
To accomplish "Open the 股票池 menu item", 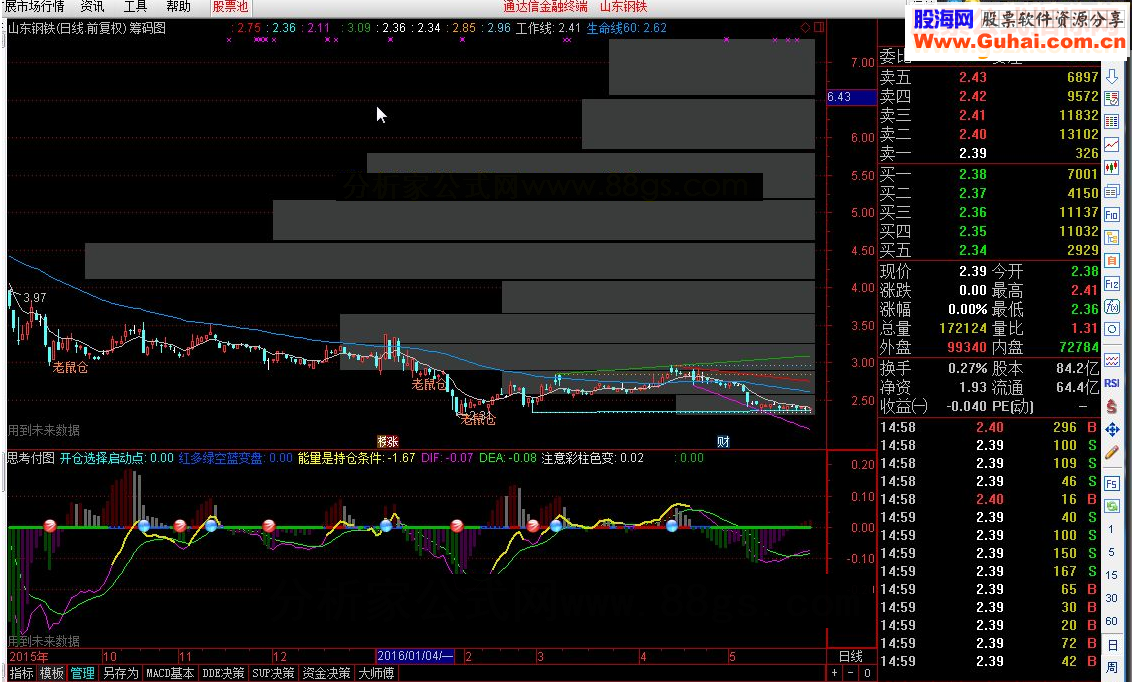I will click(x=230, y=6).
